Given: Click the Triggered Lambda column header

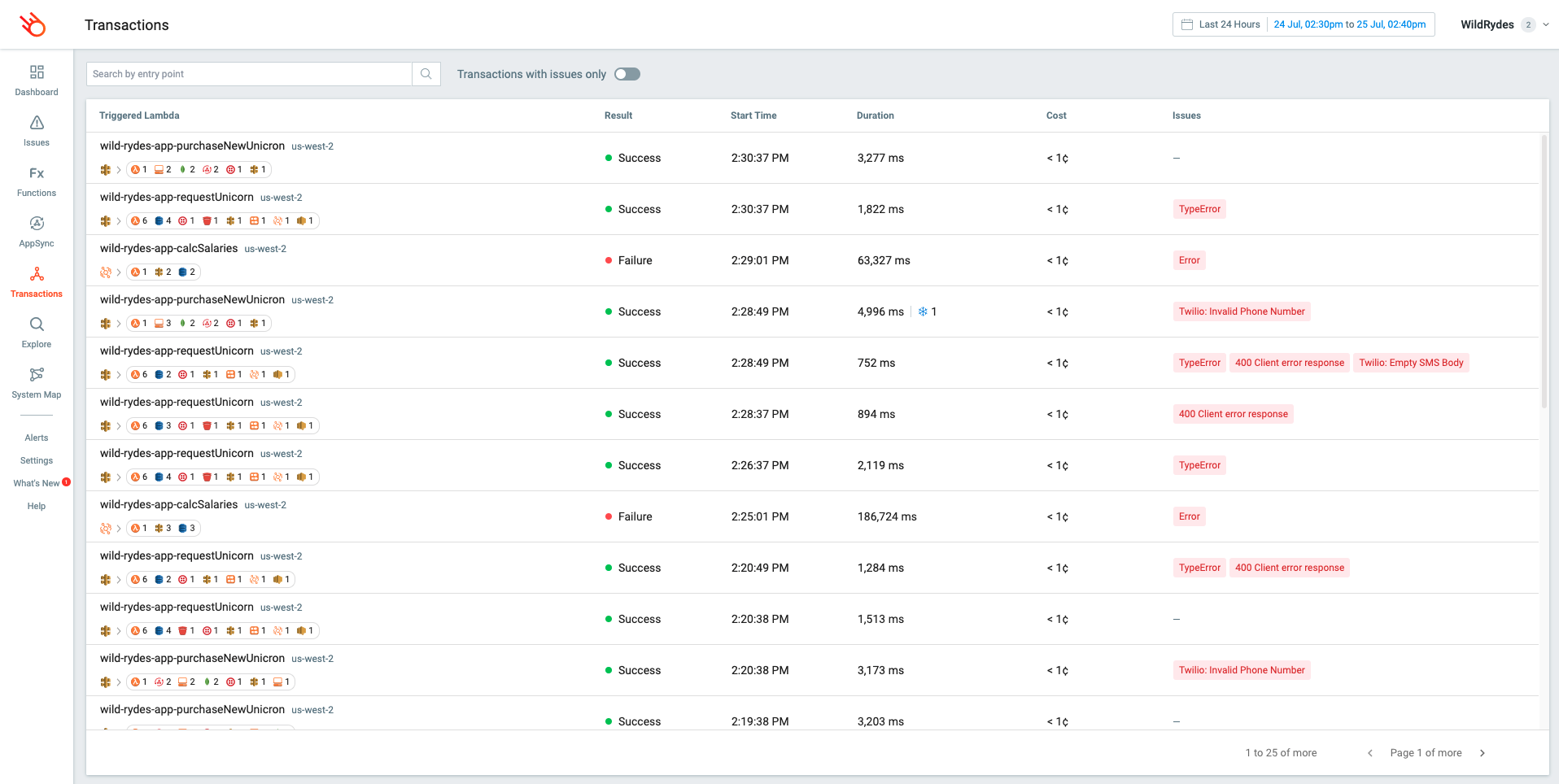Looking at the screenshot, I should [139, 115].
